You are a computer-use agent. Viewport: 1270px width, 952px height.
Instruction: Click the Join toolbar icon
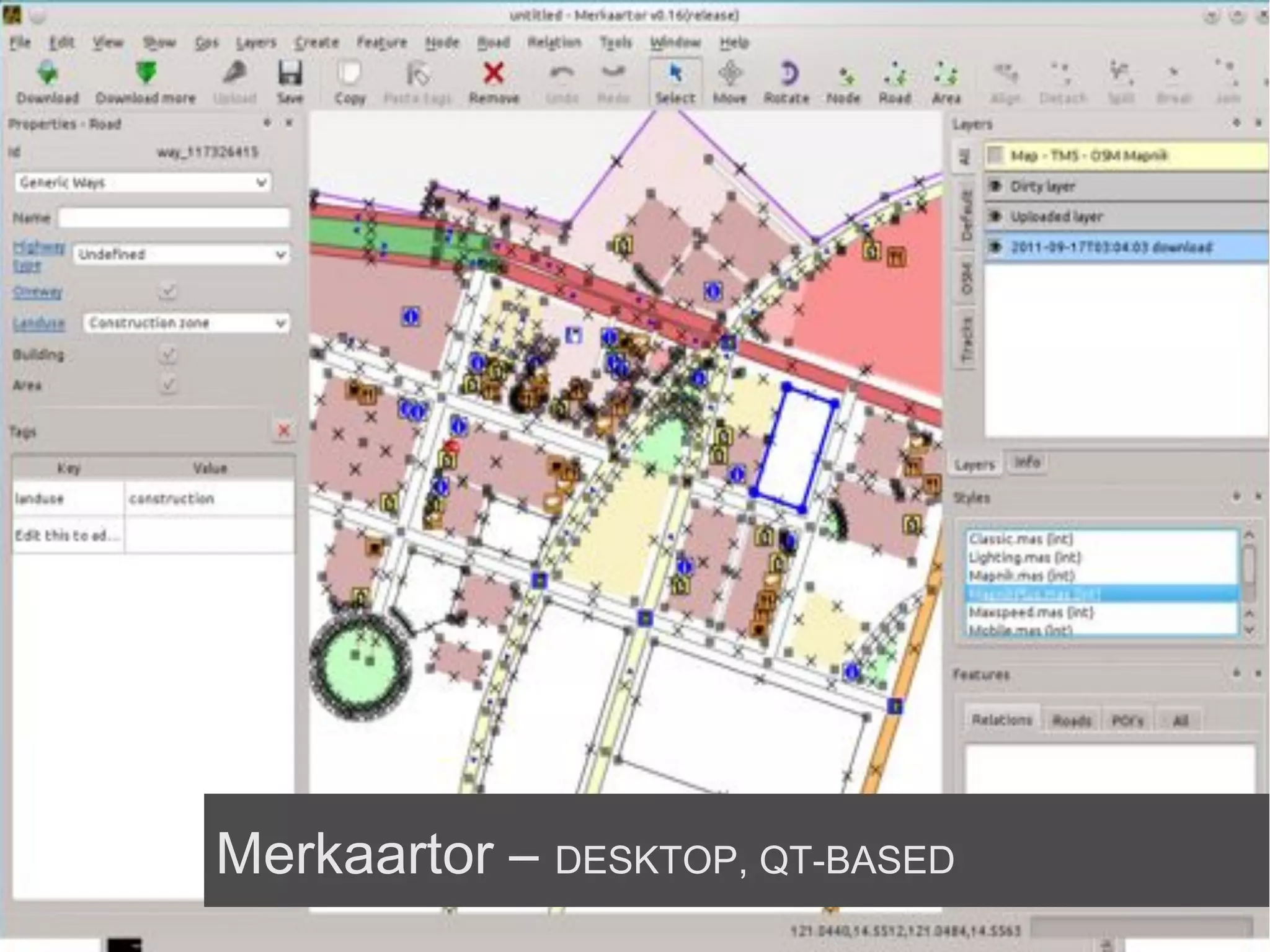pyautogui.click(x=1227, y=82)
